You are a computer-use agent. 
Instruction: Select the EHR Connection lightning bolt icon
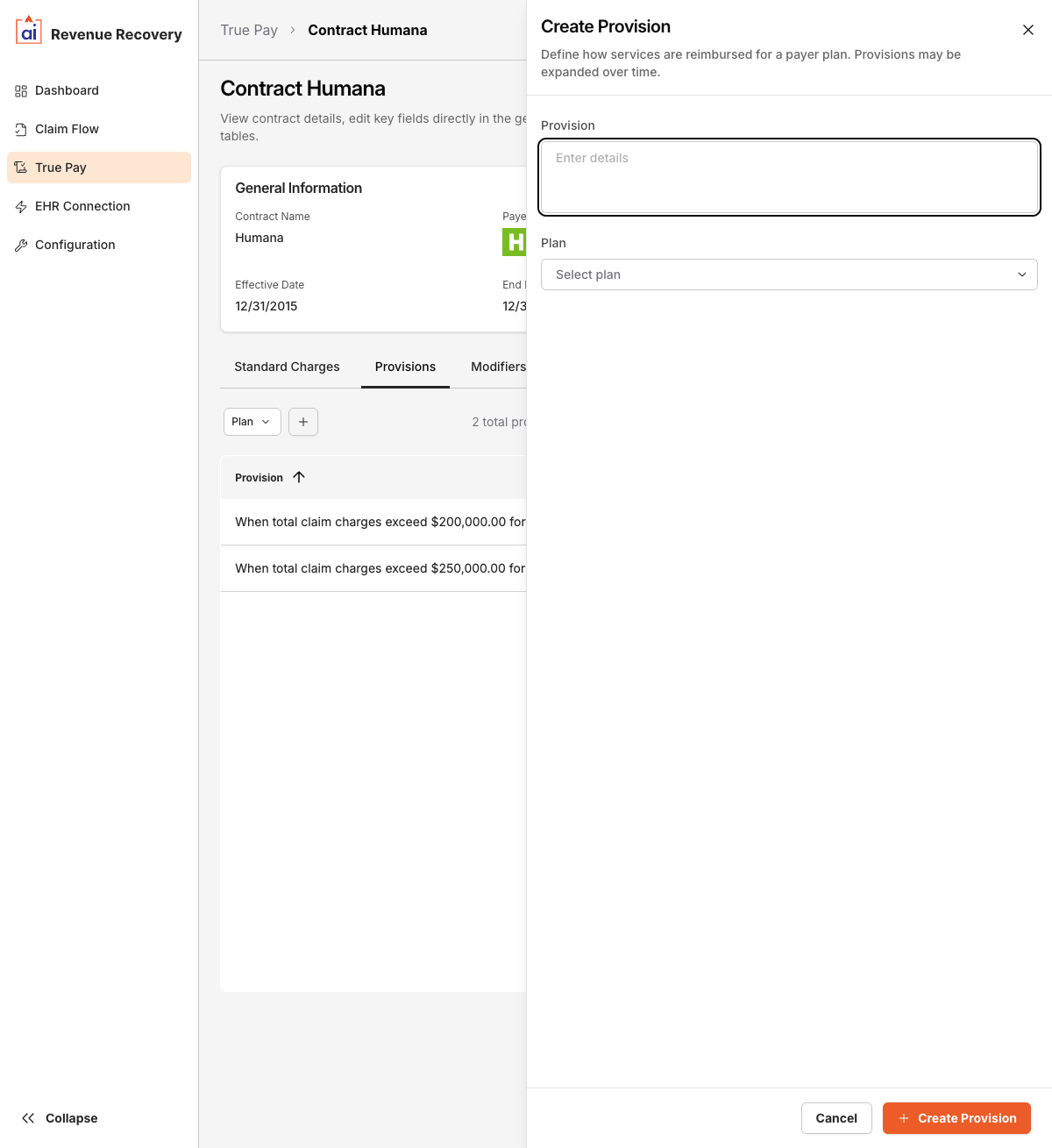(x=21, y=206)
